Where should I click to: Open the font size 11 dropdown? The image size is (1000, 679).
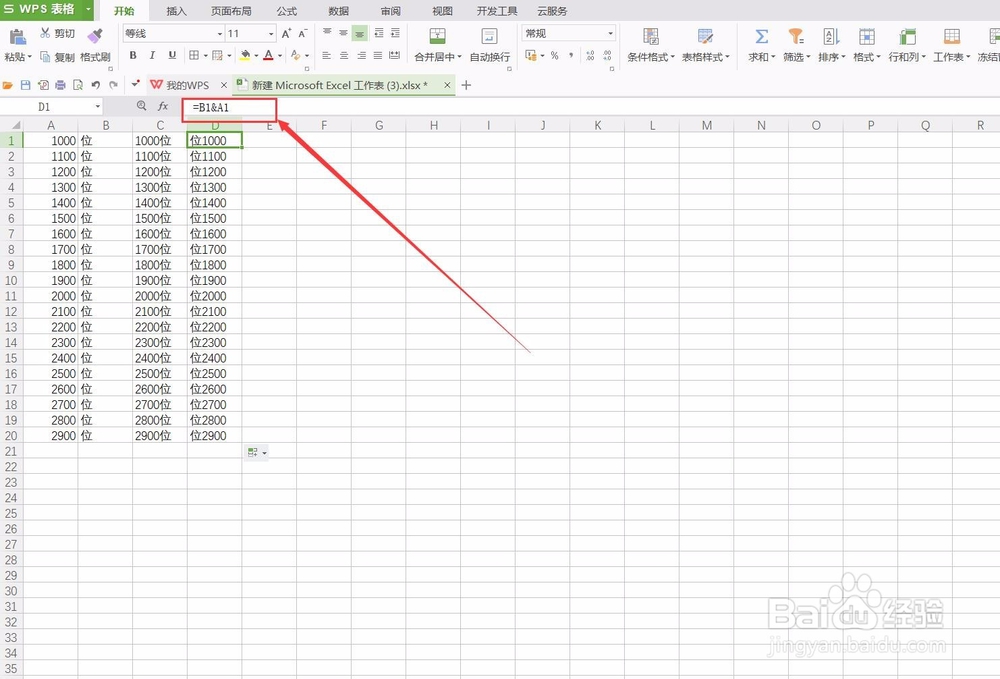pos(271,34)
